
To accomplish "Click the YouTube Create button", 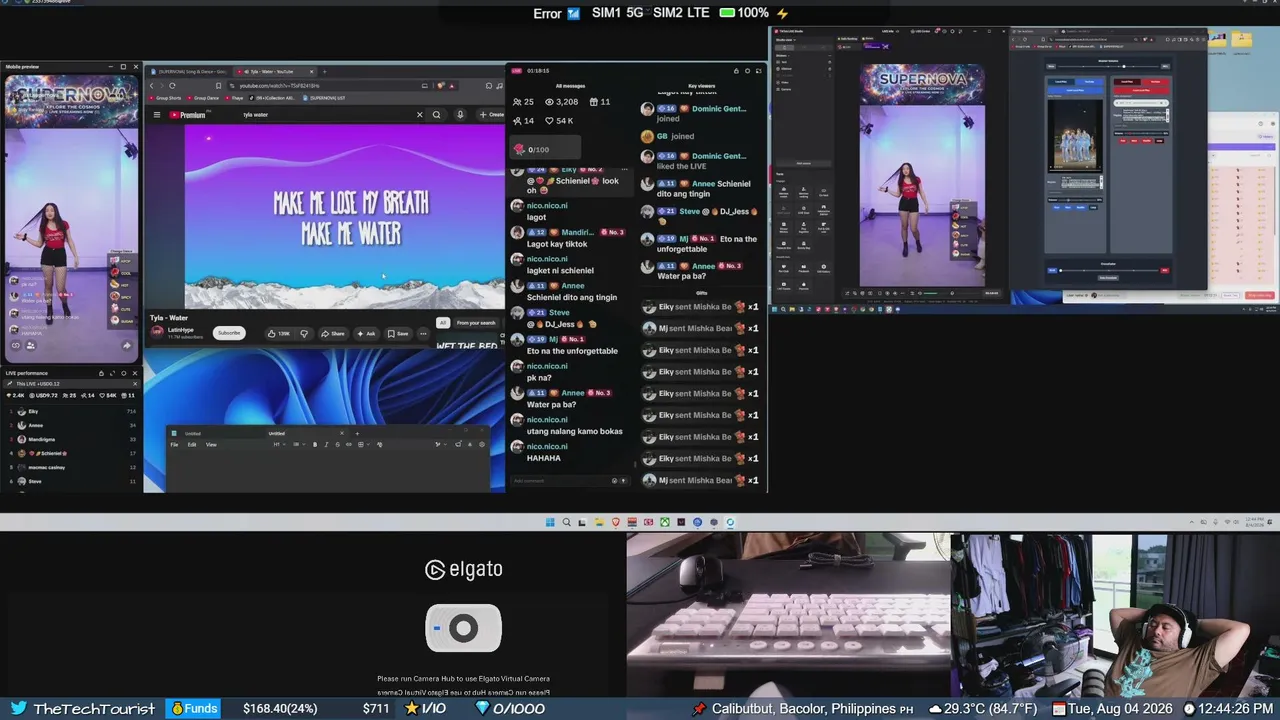I will (x=491, y=115).
